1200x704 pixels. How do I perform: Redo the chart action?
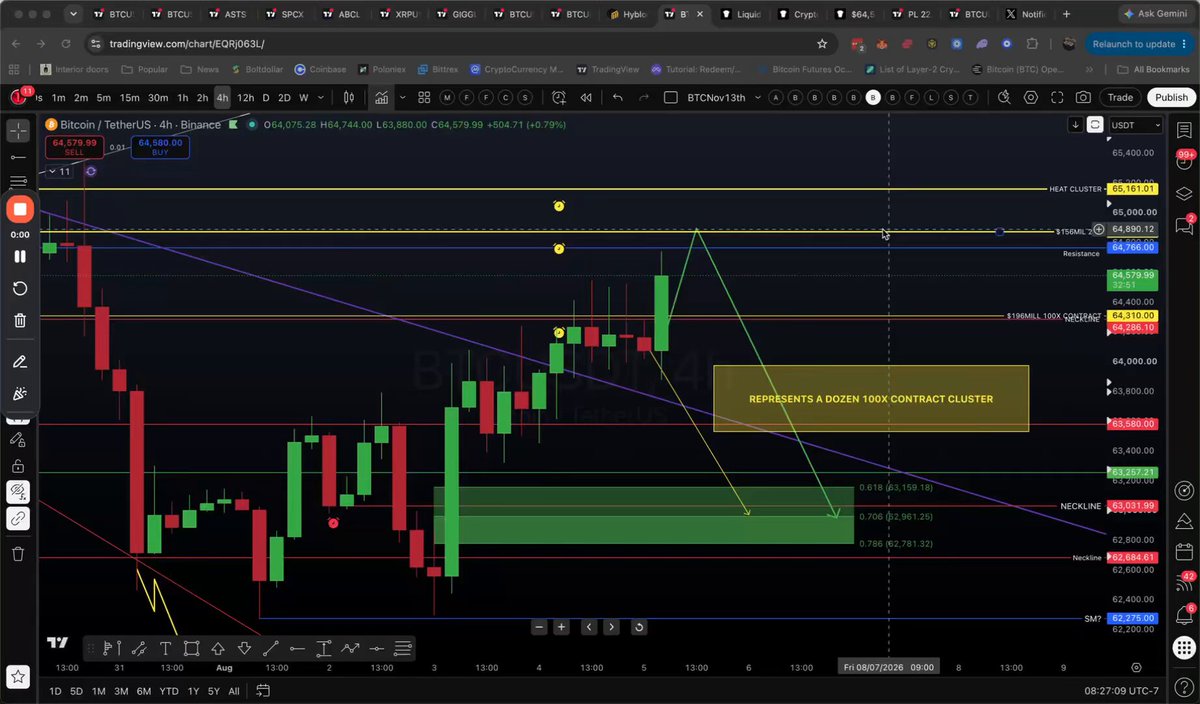click(x=646, y=97)
